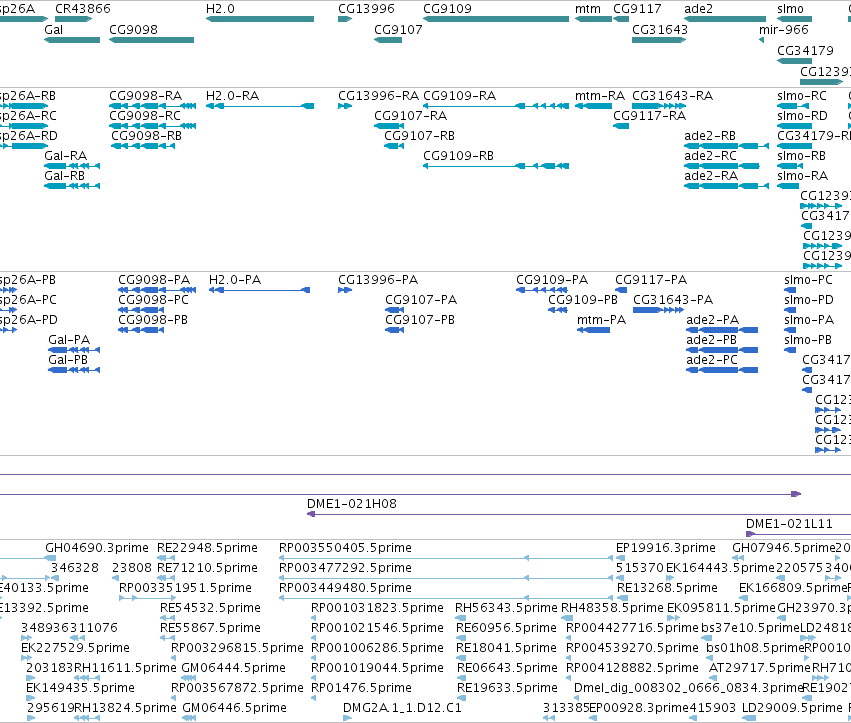Image resolution: width=851 pixels, height=723 pixels.
Task: Select EST RP003550405.5prime
Action: click(x=446, y=558)
